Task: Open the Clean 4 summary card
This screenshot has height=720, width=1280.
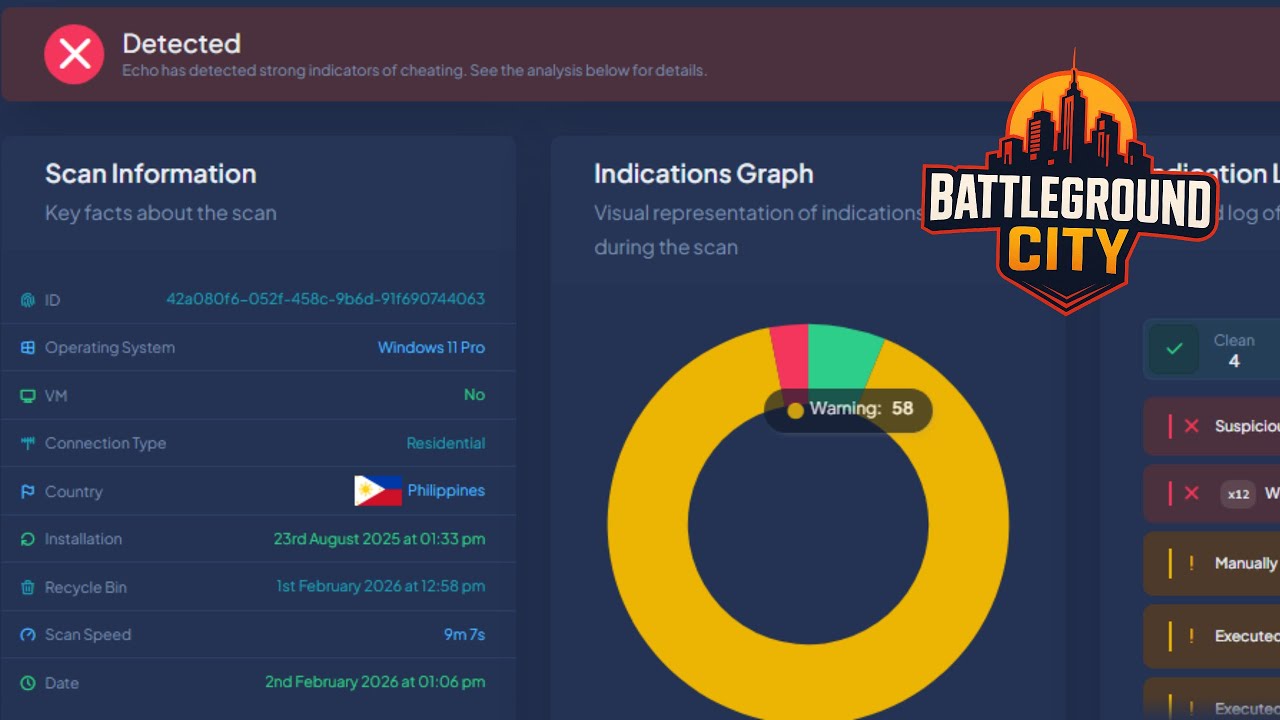Action: pos(1212,349)
